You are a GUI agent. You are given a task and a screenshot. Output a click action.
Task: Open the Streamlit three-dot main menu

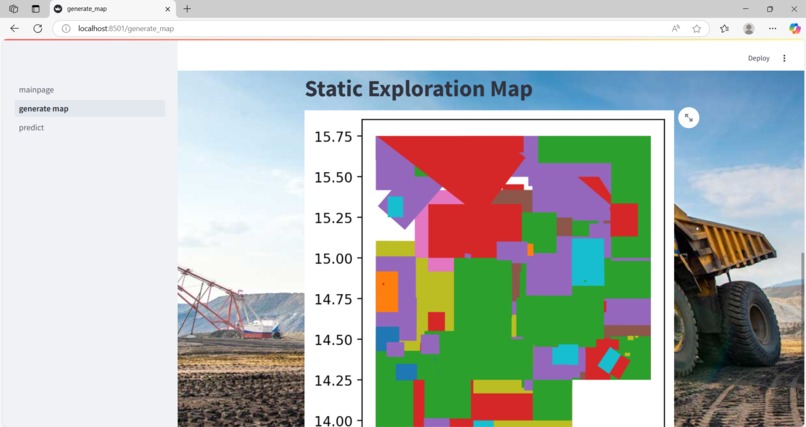784,59
